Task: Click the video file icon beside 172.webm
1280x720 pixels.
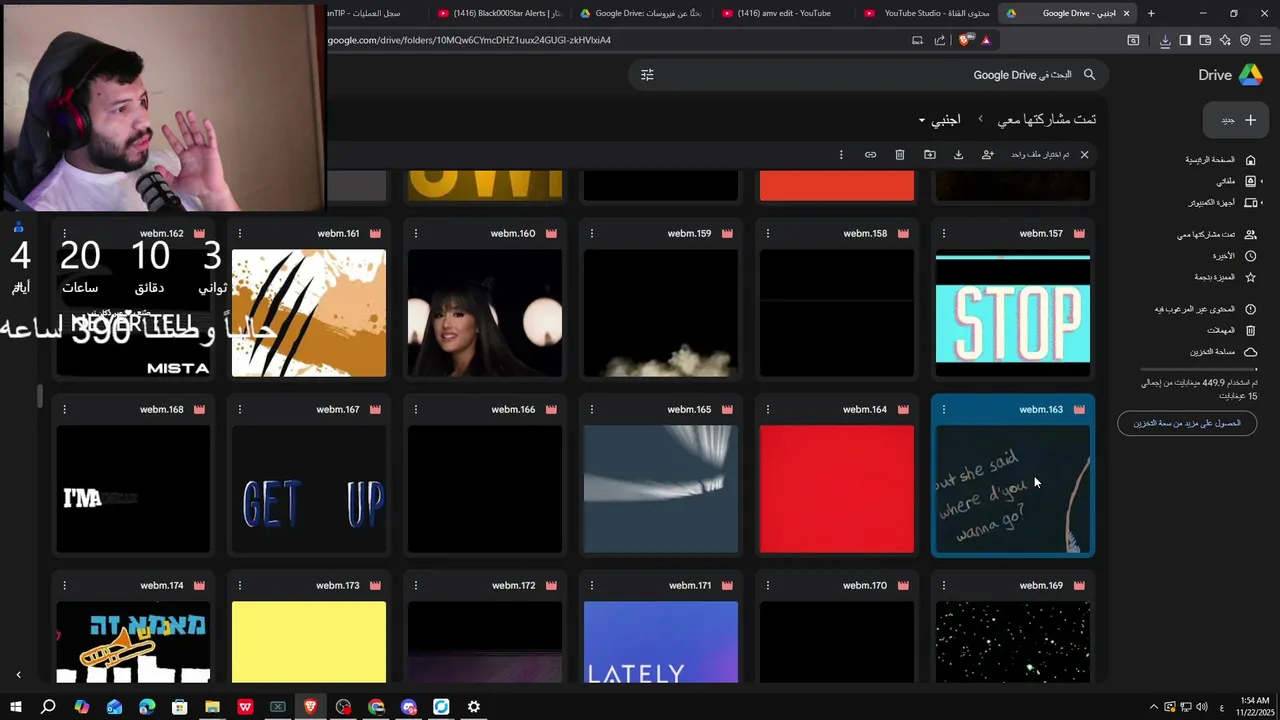Action: tap(551, 586)
